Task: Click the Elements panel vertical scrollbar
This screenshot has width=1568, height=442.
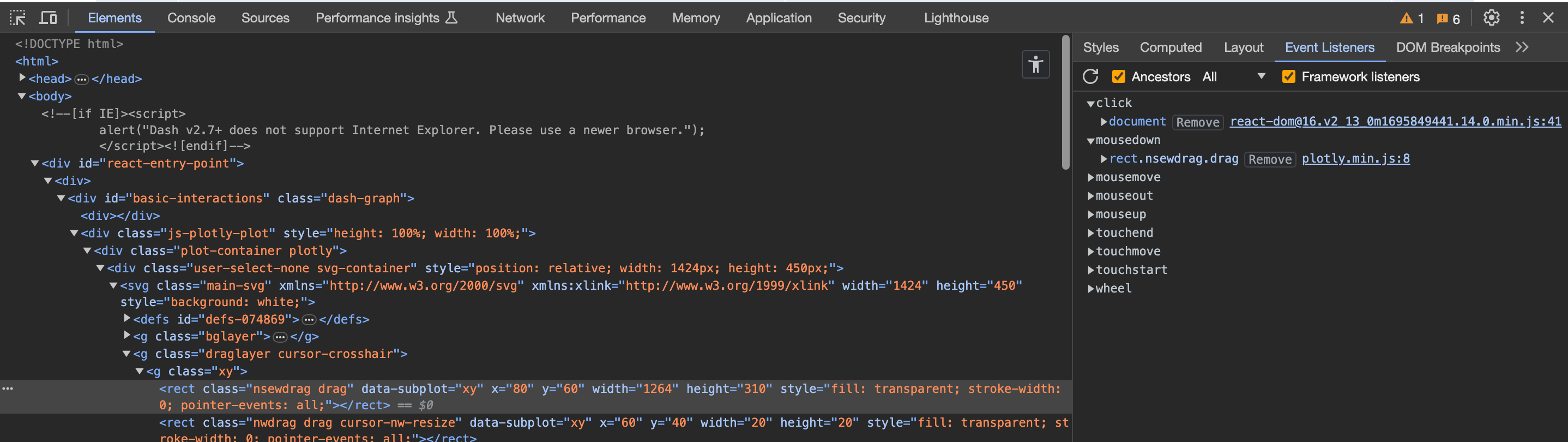Action: [x=1065, y=102]
